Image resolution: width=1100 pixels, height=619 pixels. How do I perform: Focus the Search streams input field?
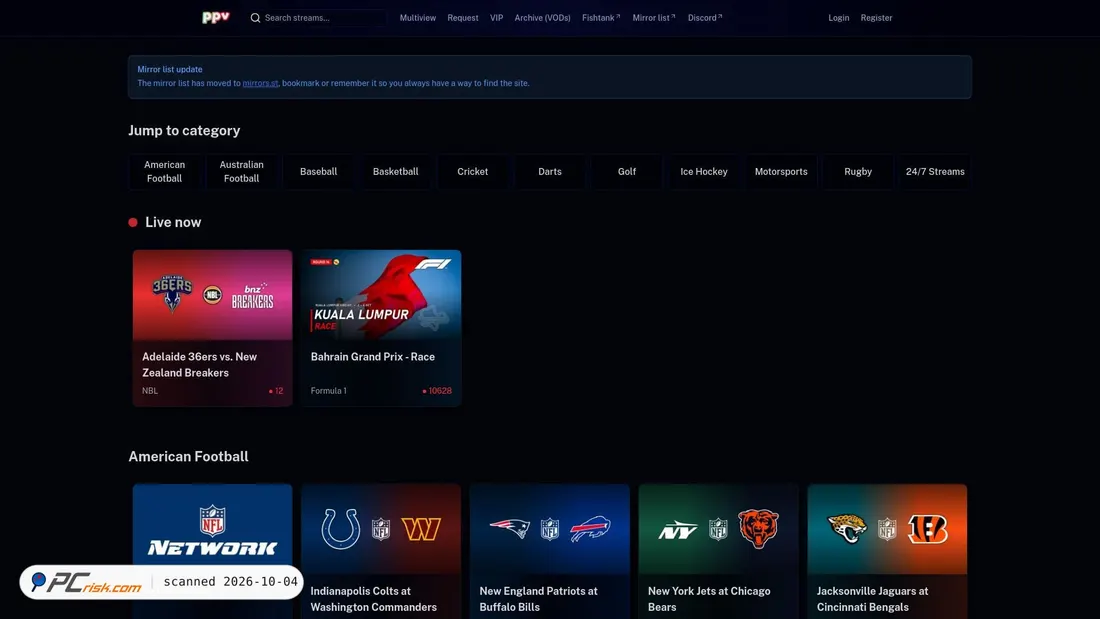(317, 18)
